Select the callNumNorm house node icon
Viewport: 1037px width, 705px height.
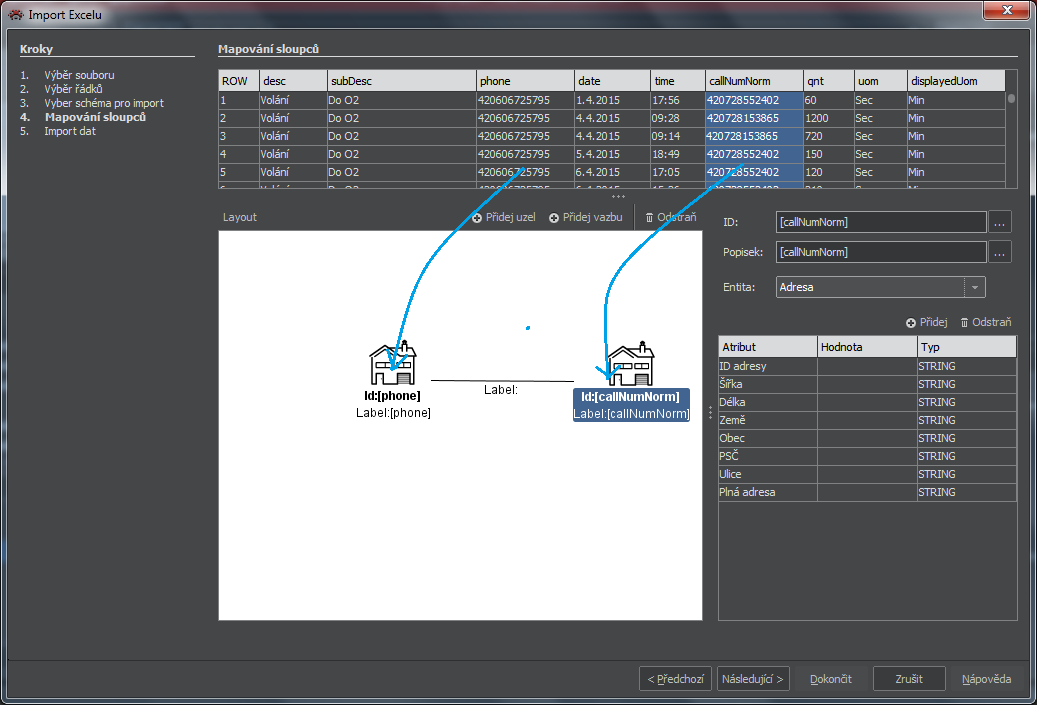631,365
